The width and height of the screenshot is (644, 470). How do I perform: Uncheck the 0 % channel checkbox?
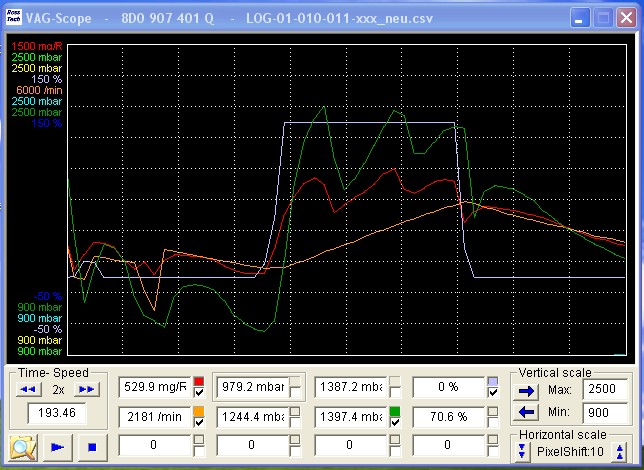(493, 392)
